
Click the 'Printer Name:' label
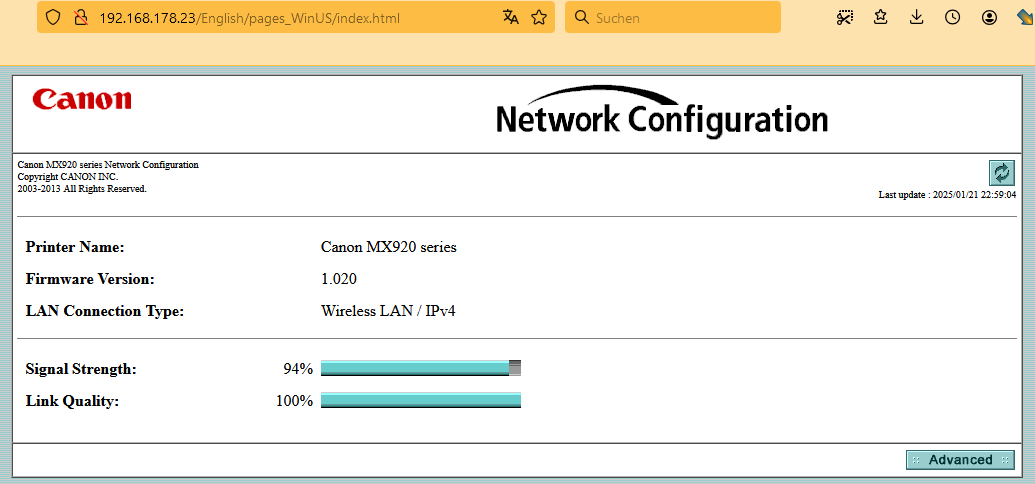[75, 248]
